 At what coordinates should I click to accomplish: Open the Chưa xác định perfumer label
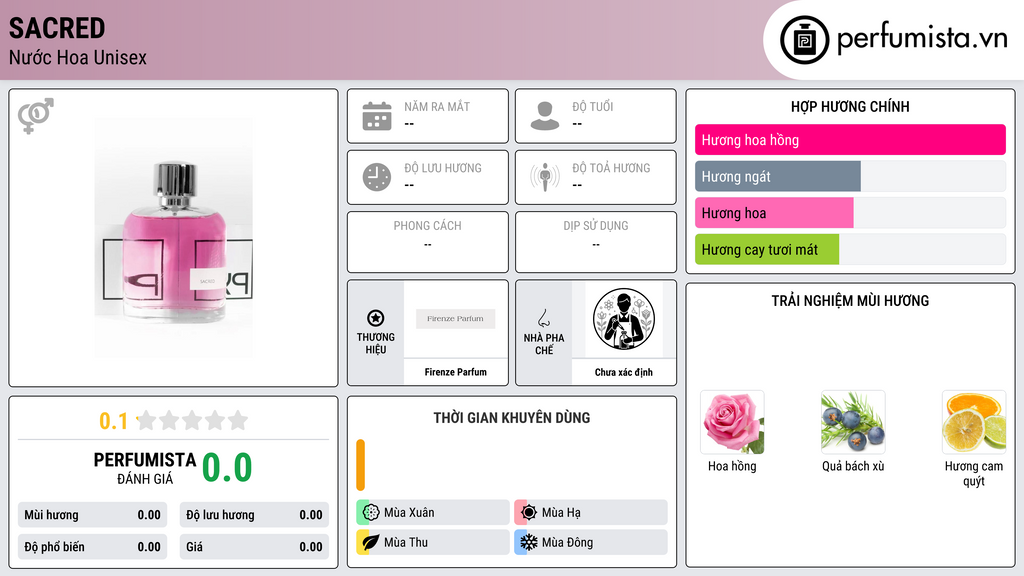tap(624, 372)
